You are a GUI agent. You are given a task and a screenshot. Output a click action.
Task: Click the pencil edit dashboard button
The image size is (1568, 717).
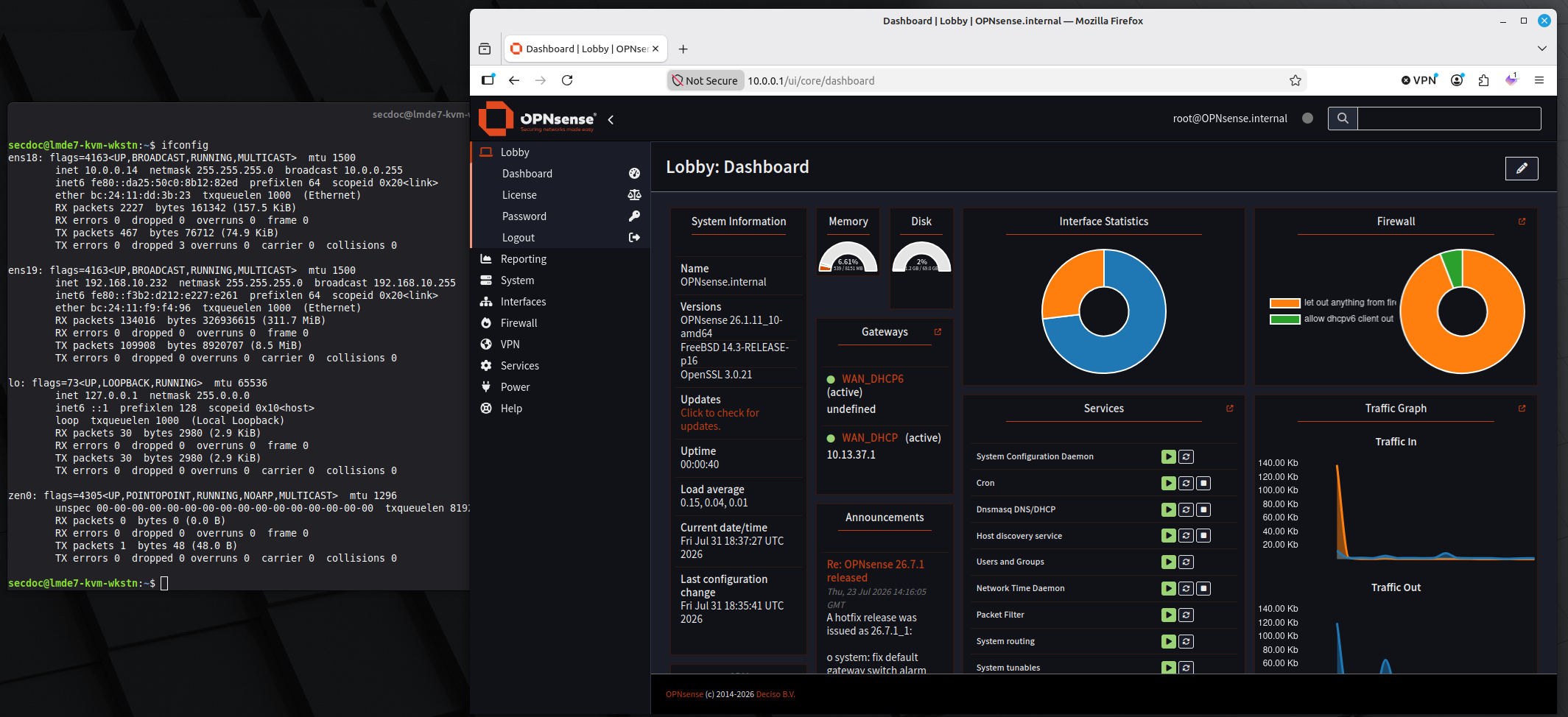tap(1522, 169)
